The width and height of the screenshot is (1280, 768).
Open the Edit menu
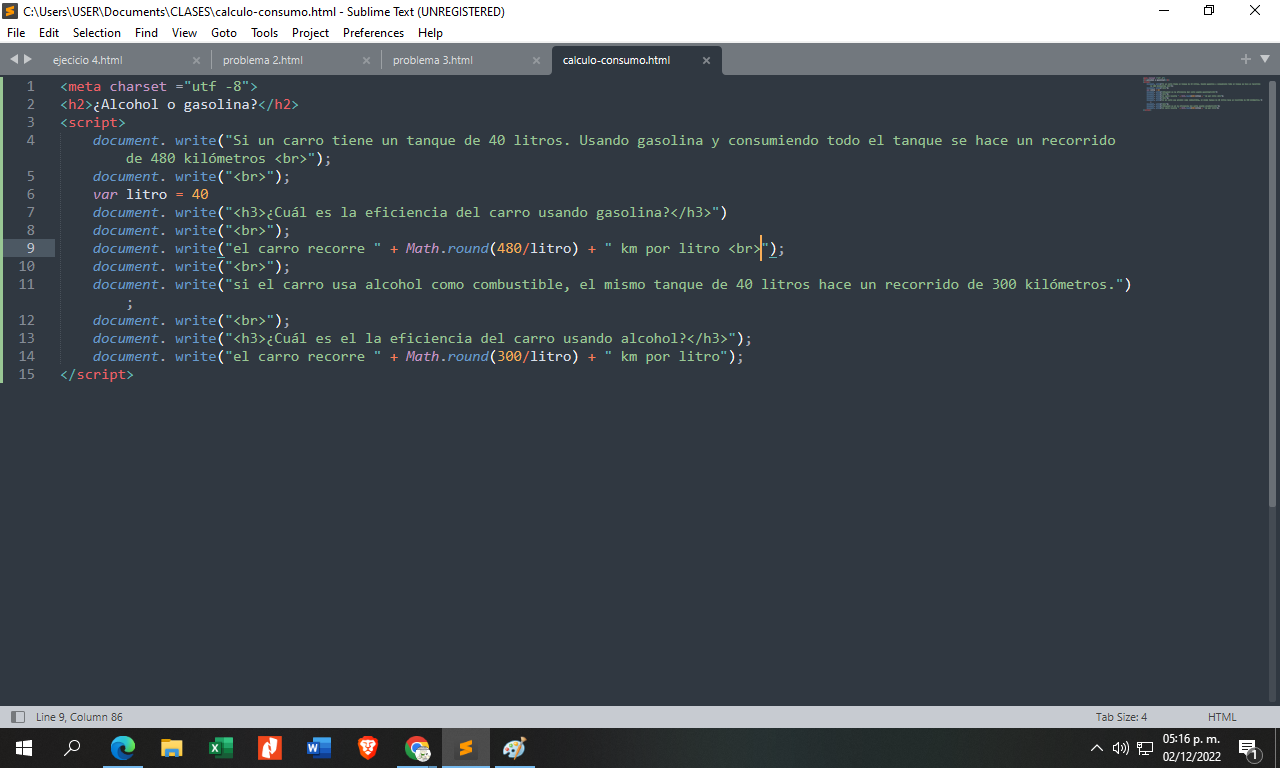[49, 33]
